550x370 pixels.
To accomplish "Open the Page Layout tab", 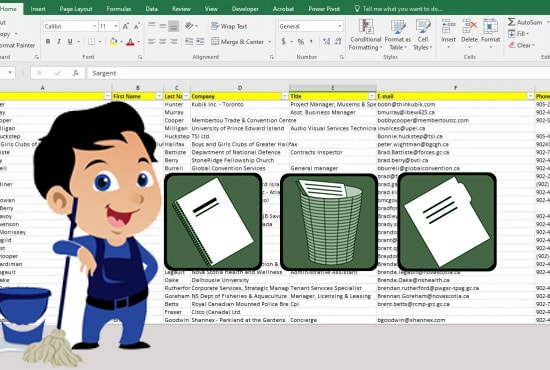I will [x=76, y=9].
